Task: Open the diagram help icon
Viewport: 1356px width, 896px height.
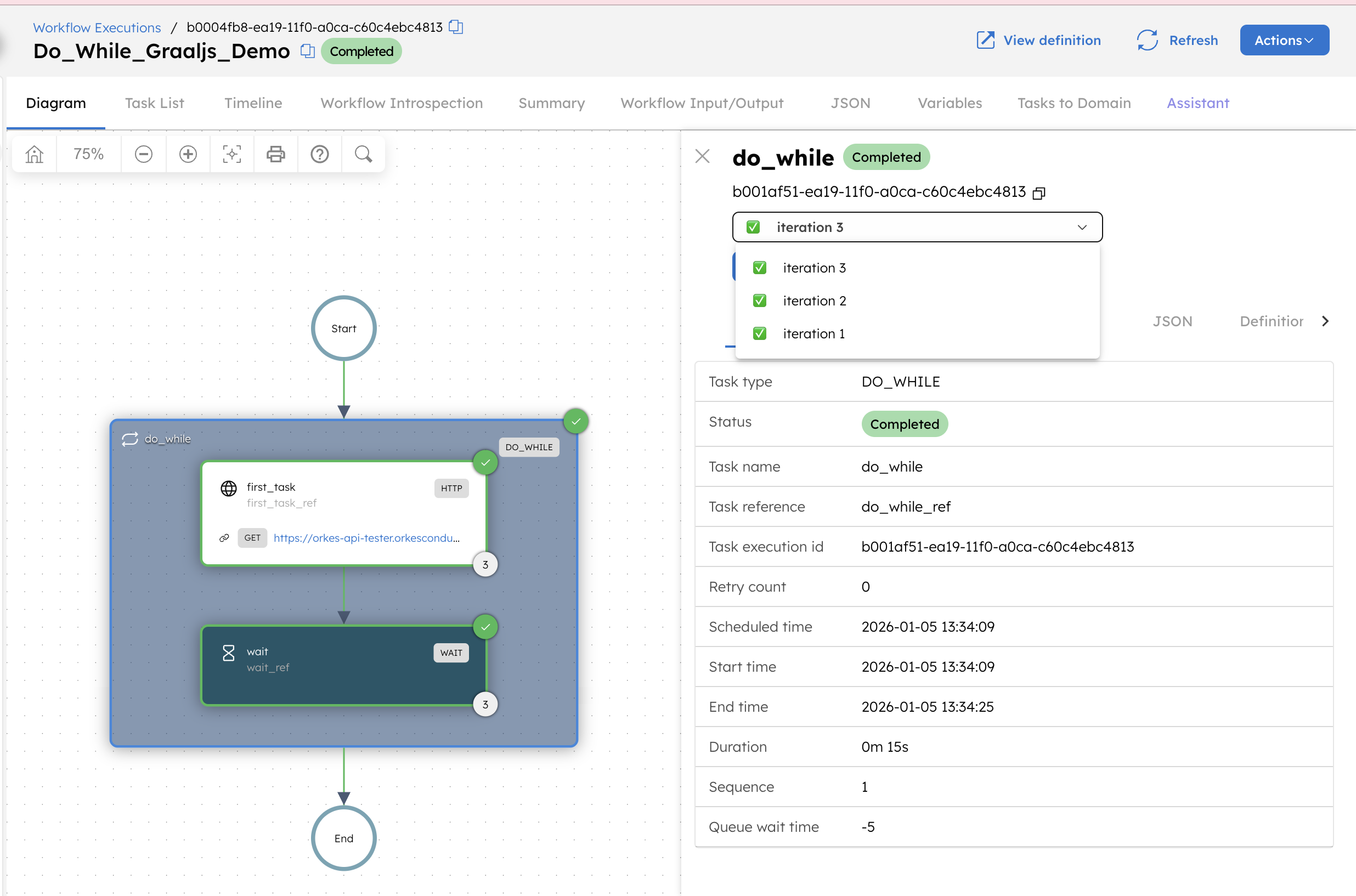Action: [320, 154]
